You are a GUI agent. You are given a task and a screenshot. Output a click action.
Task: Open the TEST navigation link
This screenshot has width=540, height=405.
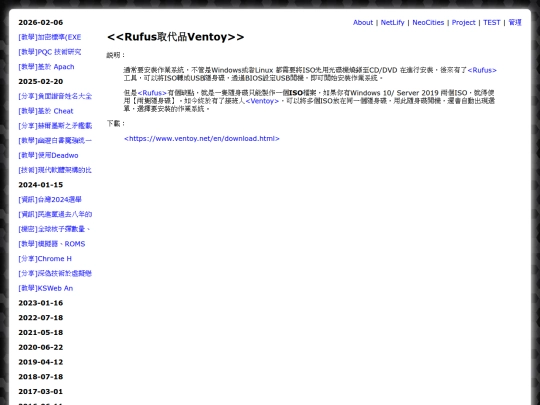[491, 22]
